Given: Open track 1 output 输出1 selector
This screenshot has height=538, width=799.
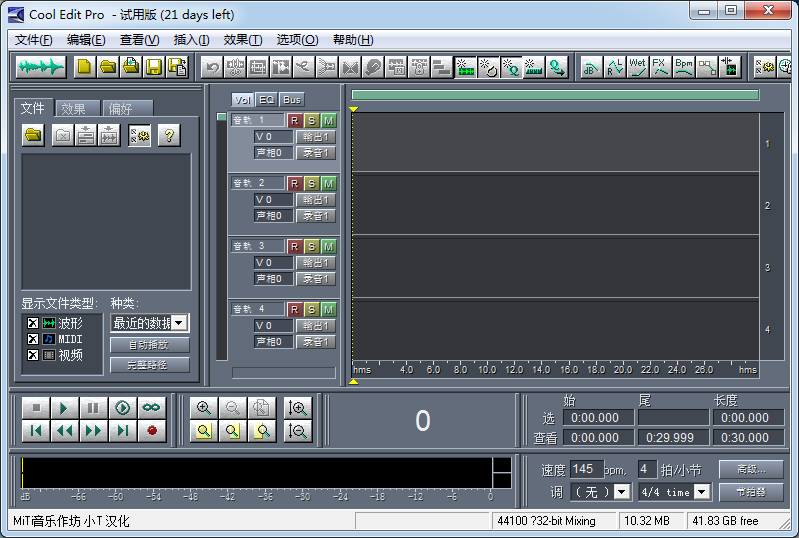Looking at the screenshot, I should pos(316,137).
